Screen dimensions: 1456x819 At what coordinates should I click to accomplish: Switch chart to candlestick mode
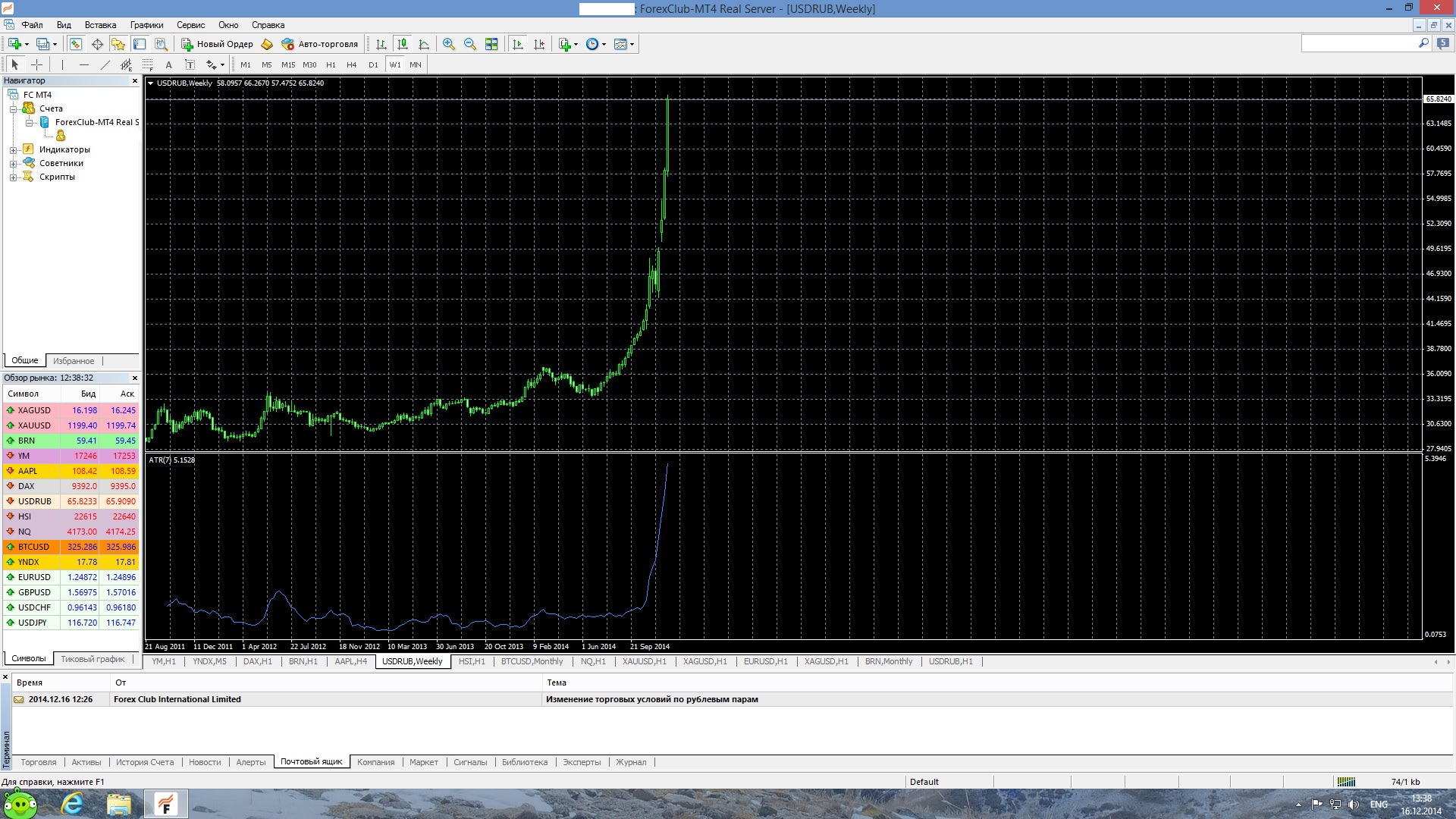[403, 44]
